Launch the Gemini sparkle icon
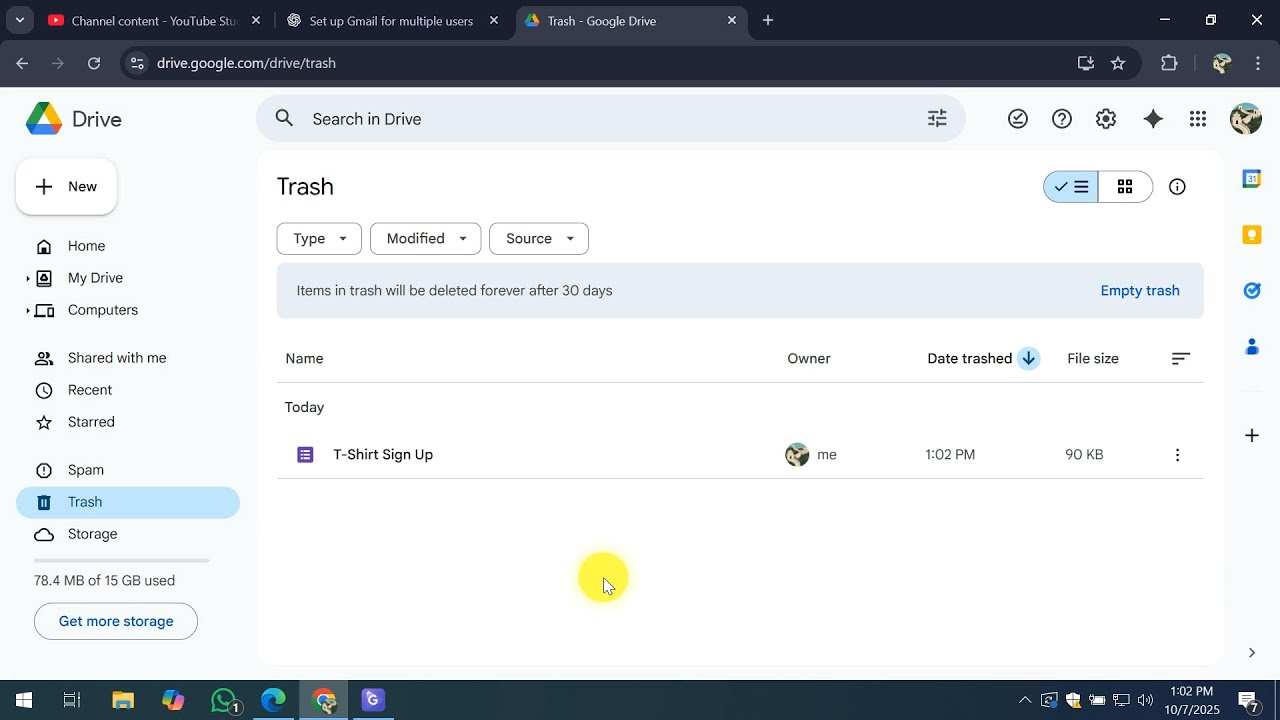Screen dimensions: 1280x720 (1153, 119)
